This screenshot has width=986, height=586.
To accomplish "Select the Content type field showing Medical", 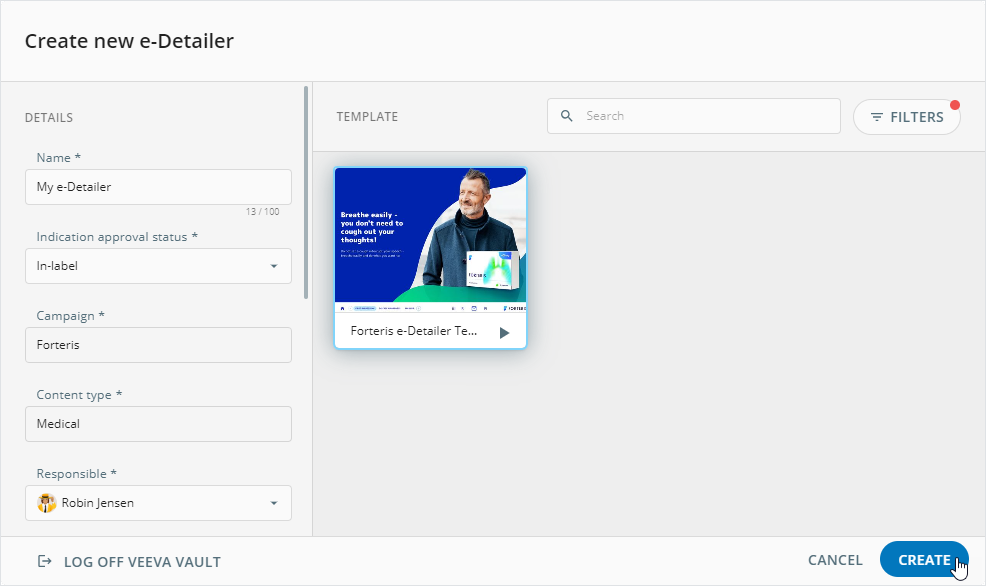I will click(x=158, y=424).
